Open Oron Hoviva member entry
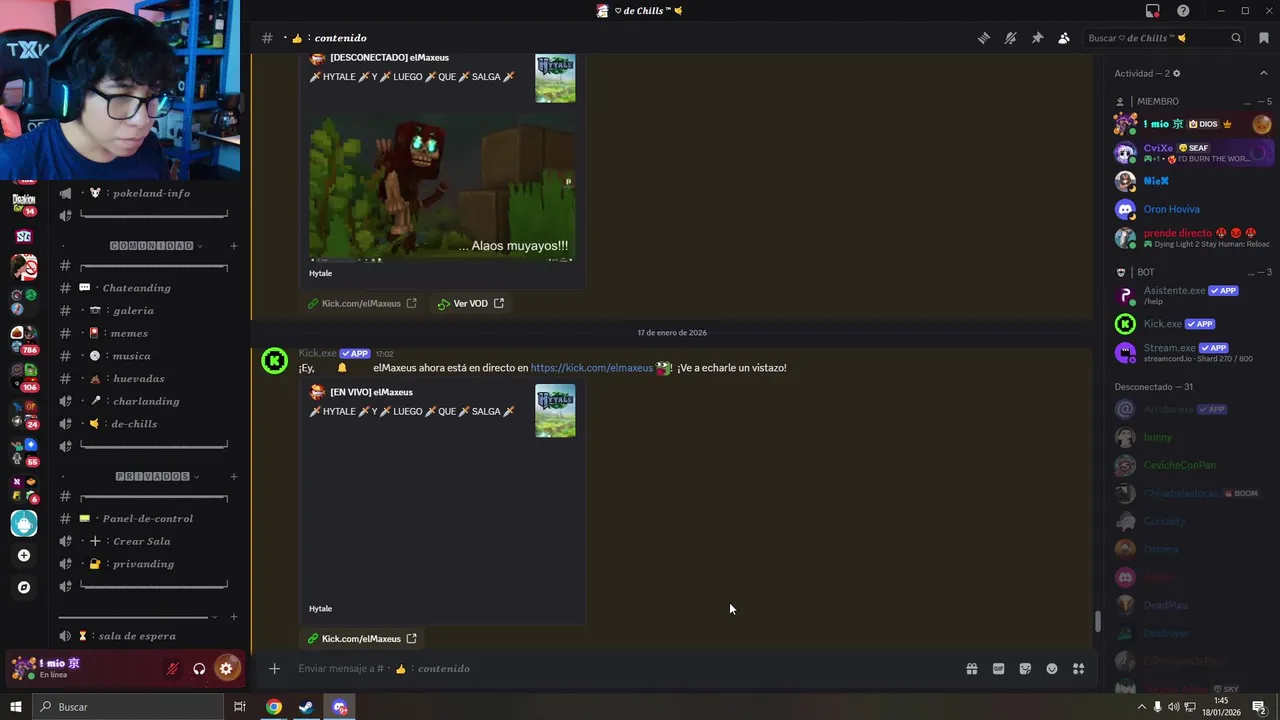This screenshot has width=1280, height=720. point(1192,209)
